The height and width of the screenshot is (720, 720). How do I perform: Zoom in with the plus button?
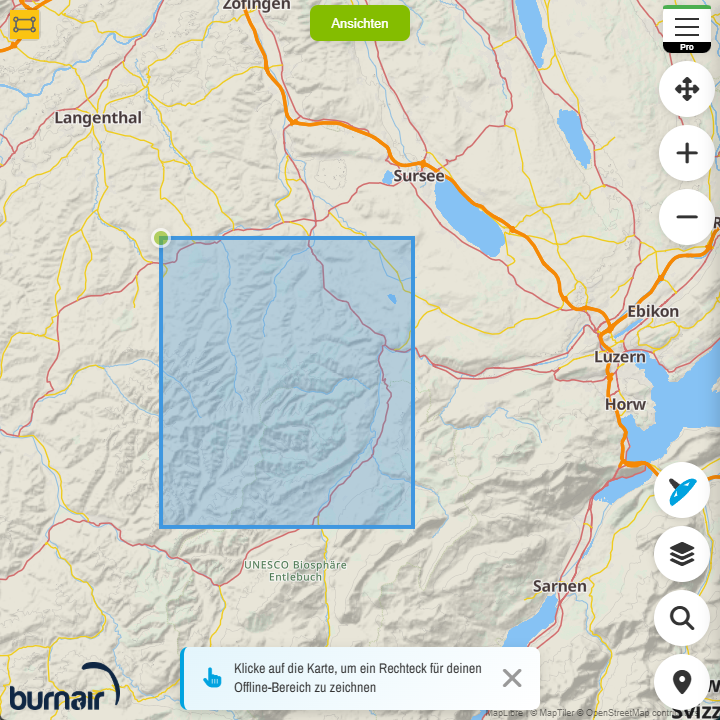click(x=686, y=153)
